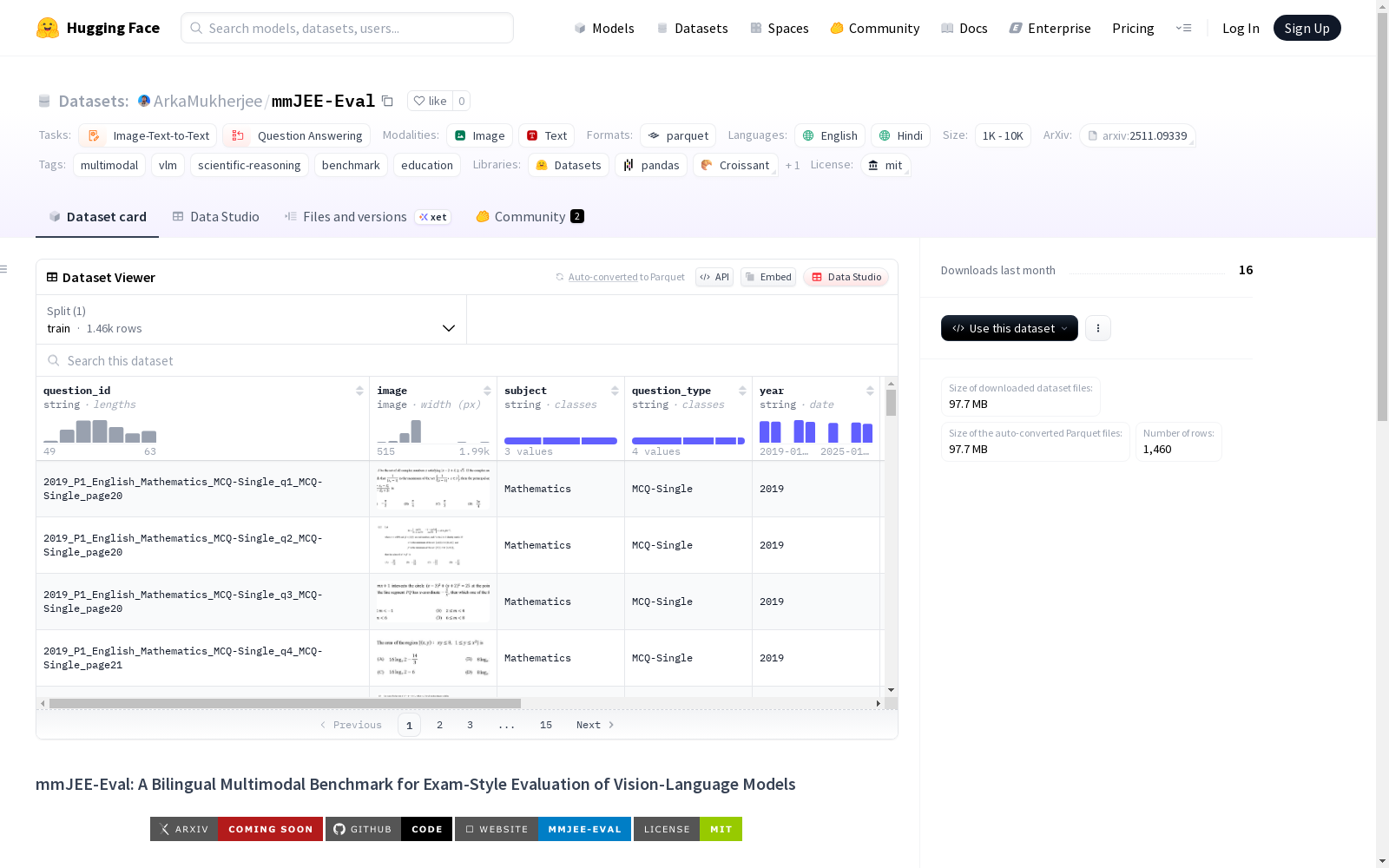1389x868 pixels.
Task: Click the question_id lengths histogram
Action: 100,431
